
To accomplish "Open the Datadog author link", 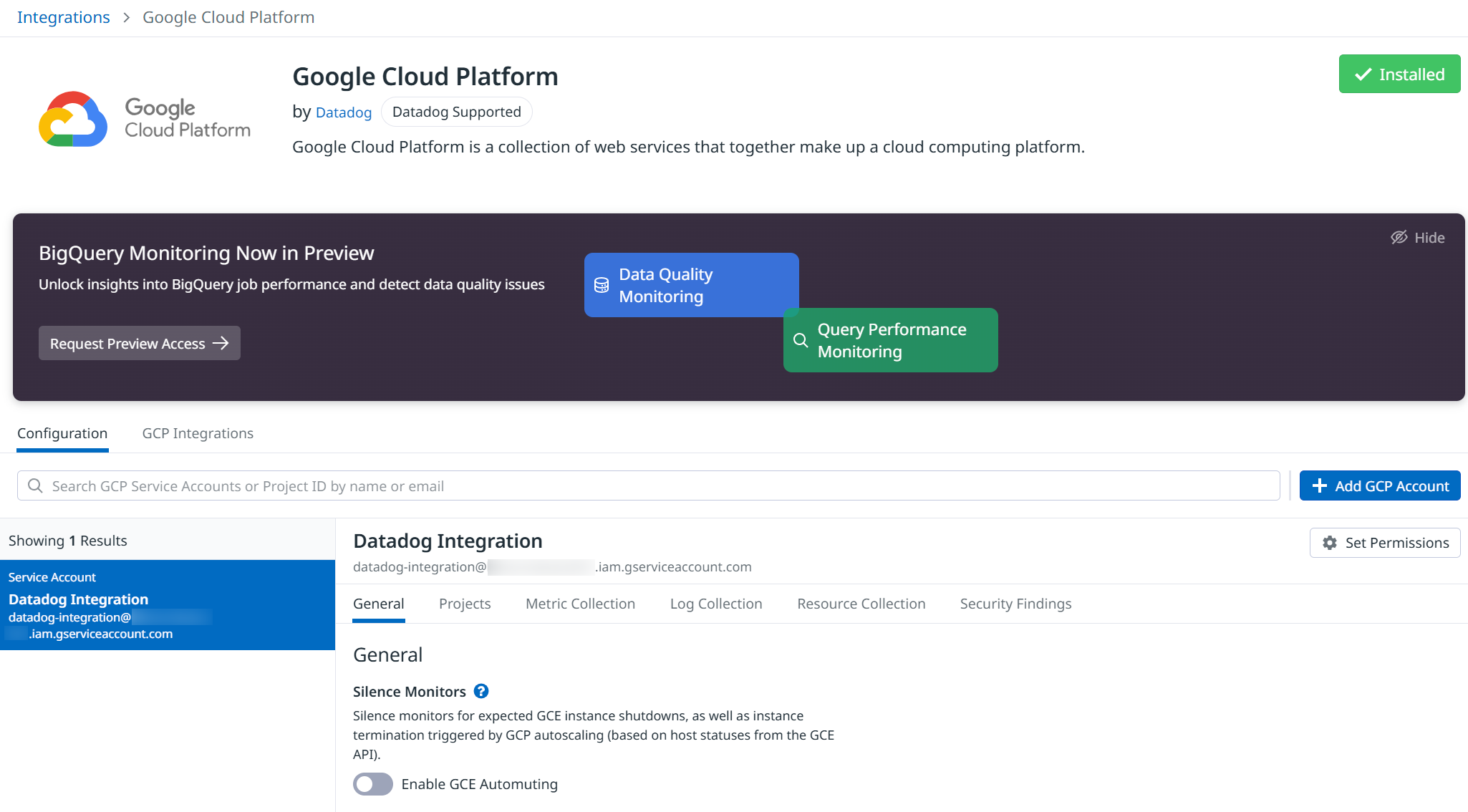I will click(344, 112).
